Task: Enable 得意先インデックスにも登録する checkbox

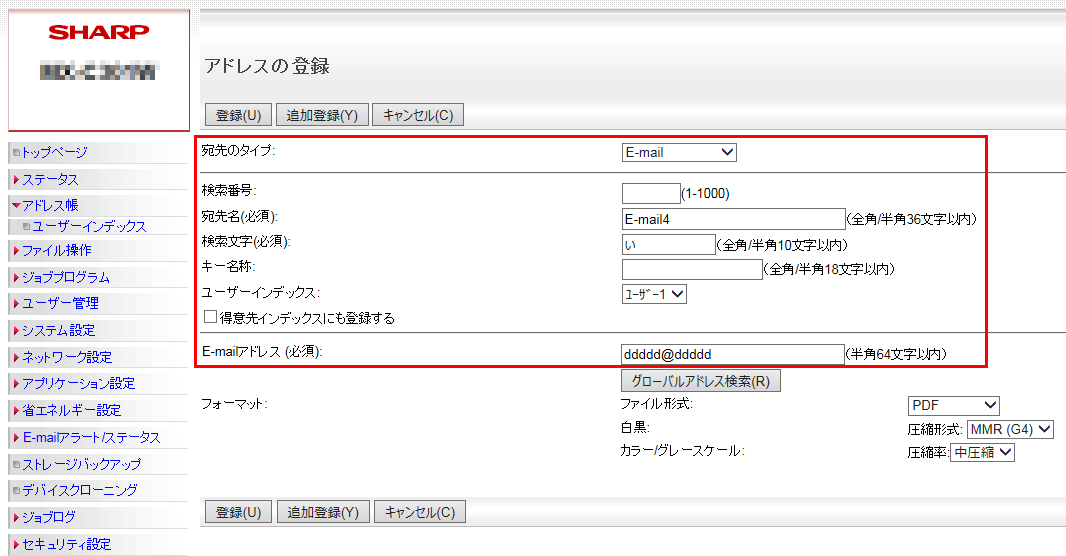Action: (211, 318)
